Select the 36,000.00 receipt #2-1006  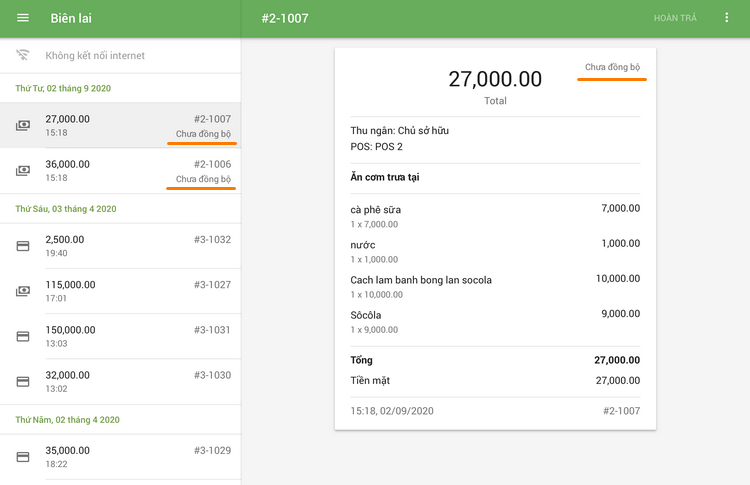[120, 171]
